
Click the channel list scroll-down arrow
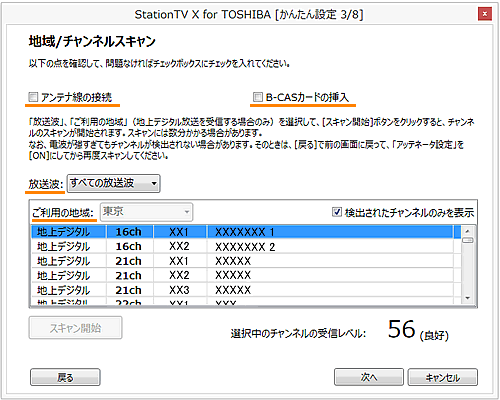click(468, 298)
